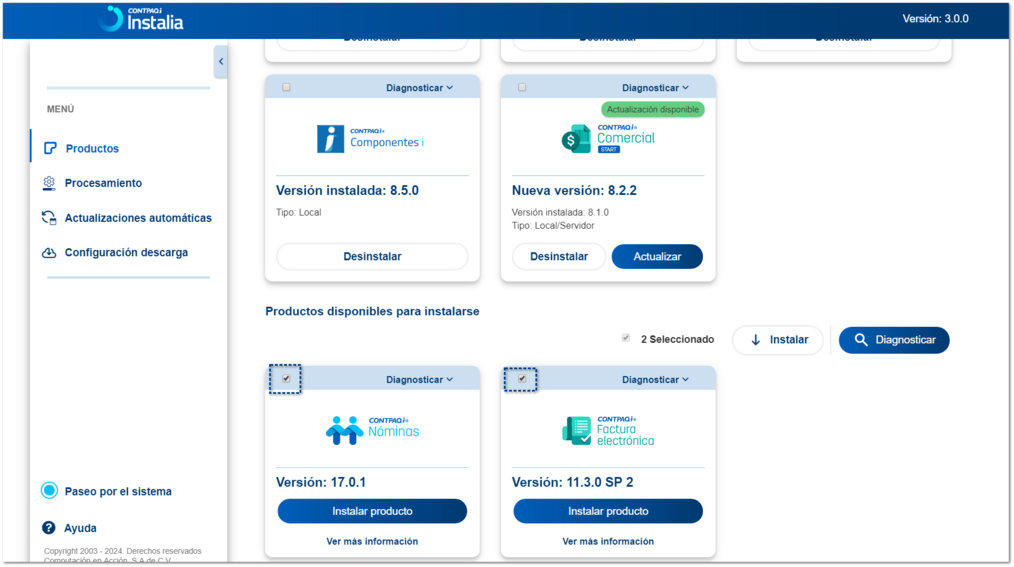Click 'Productos disponibles para instalarse' heading
The height and width of the screenshot is (567, 1014).
372,312
